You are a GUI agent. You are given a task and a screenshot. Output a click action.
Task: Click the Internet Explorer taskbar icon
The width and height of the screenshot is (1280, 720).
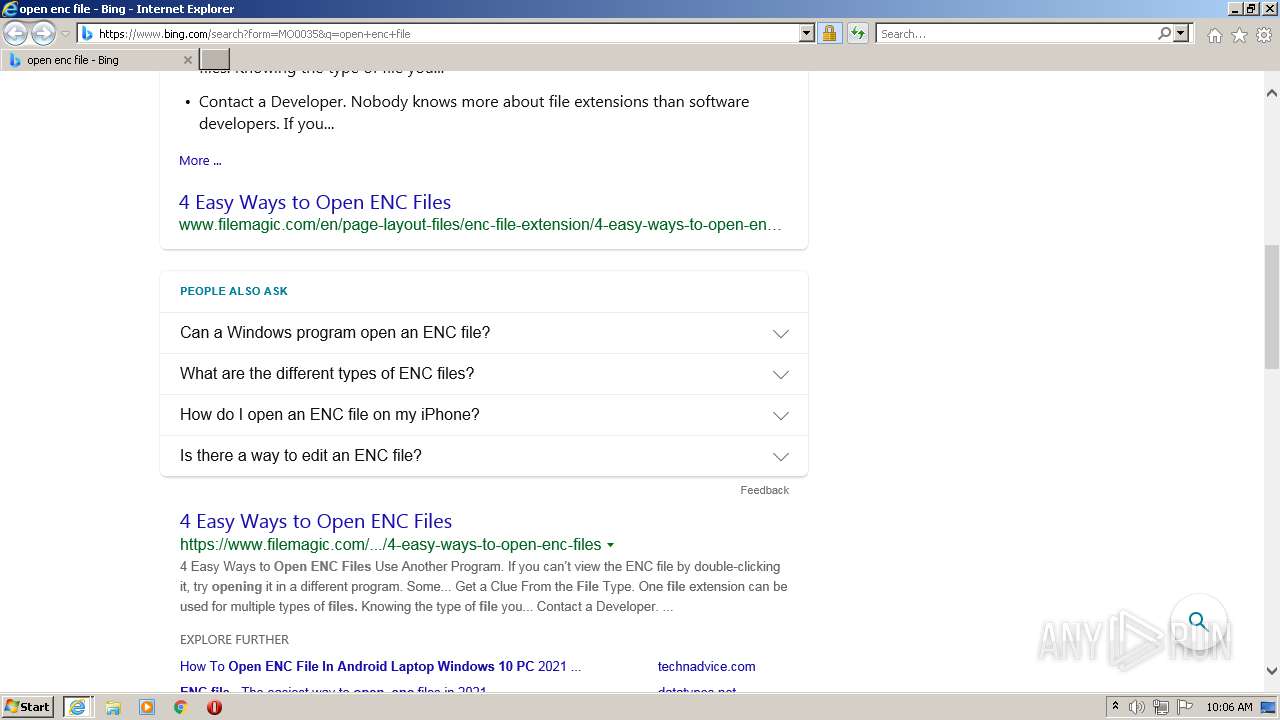77,707
